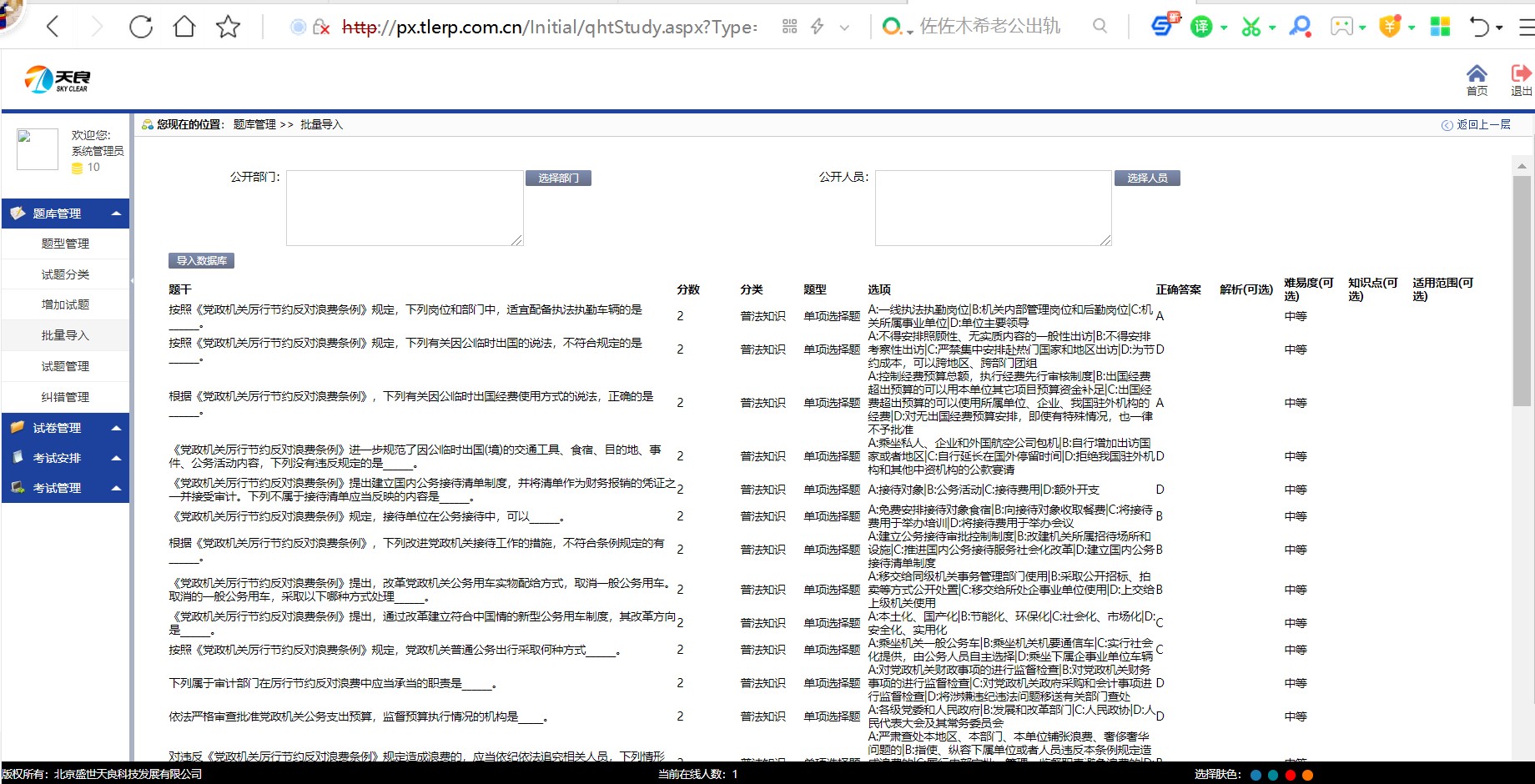Click the colorful grid apps icon
1535x784 pixels.
pos(1440,27)
